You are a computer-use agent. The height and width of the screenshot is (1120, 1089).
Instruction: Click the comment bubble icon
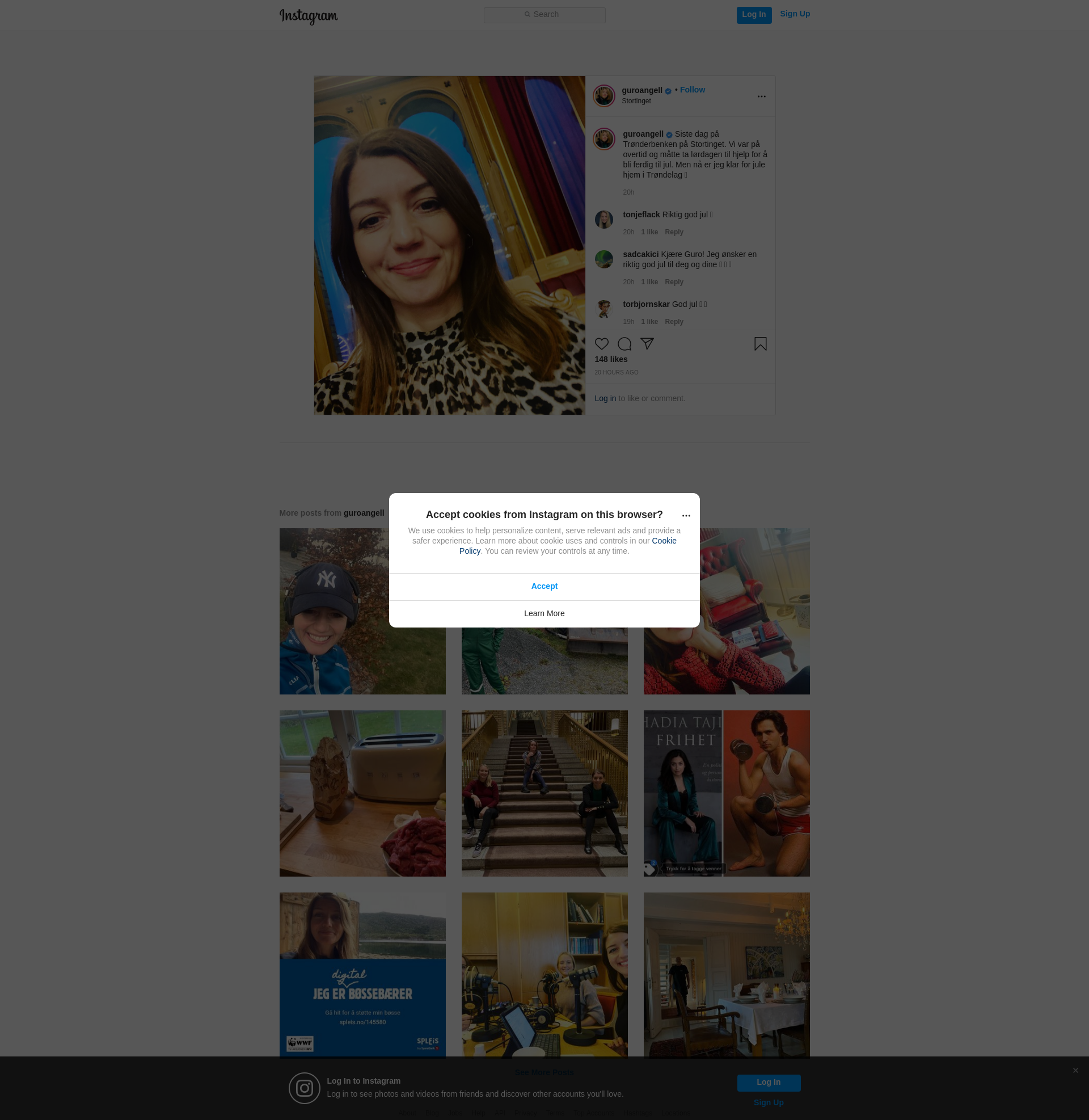(x=624, y=344)
